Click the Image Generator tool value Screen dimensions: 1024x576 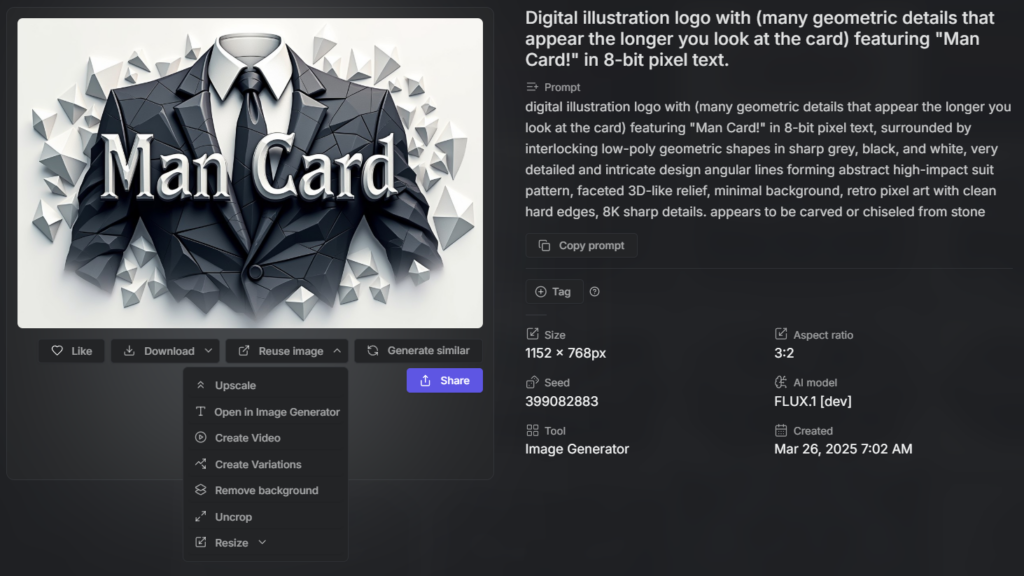(x=577, y=449)
